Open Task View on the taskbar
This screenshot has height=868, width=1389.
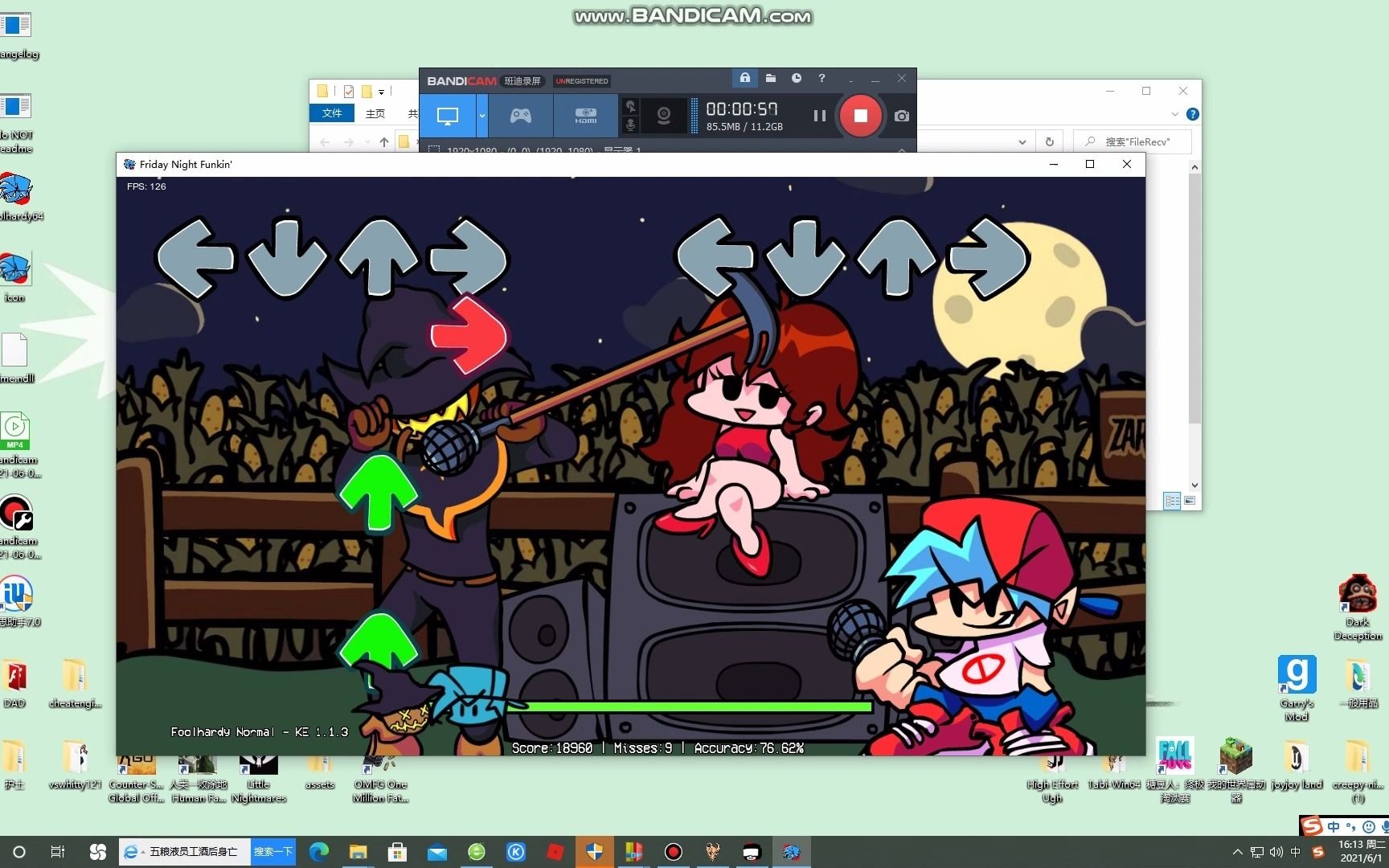tap(58, 852)
